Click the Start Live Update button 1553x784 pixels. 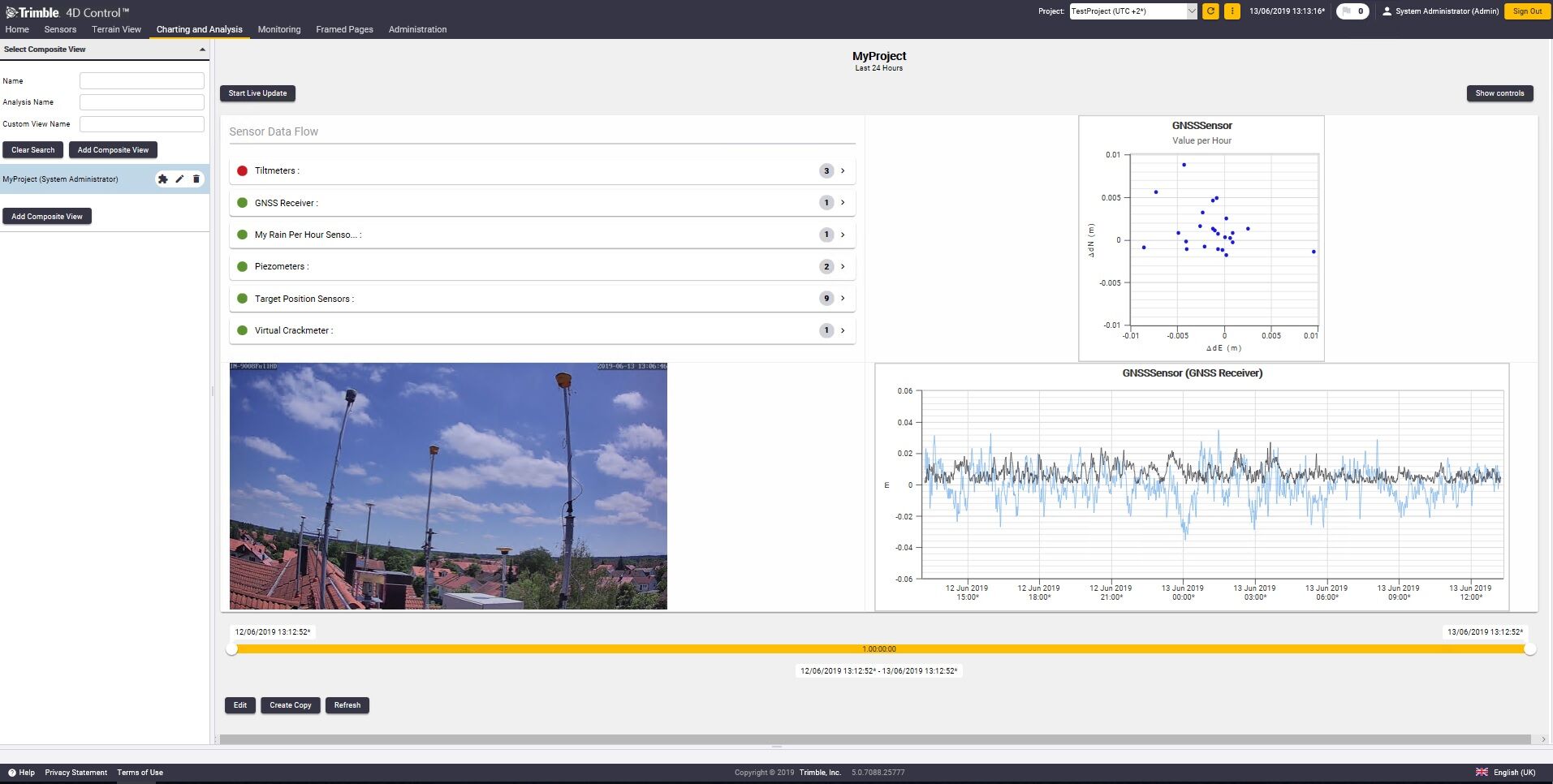coord(257,93)
